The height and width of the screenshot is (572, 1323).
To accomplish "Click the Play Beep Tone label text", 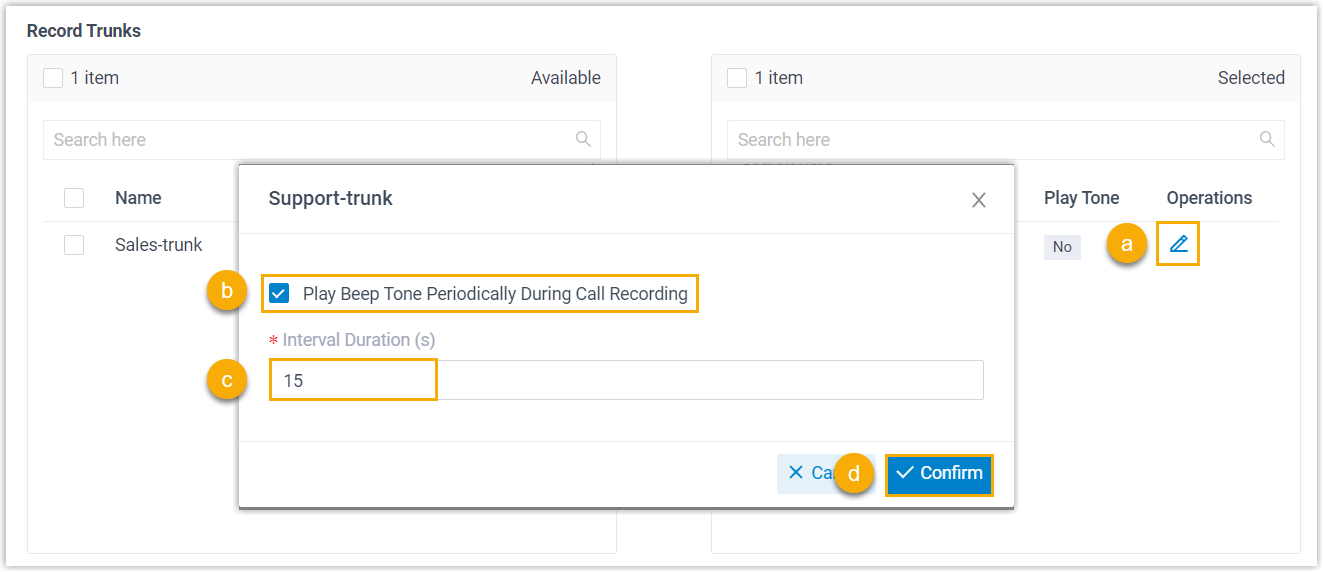I will point(495,294).
